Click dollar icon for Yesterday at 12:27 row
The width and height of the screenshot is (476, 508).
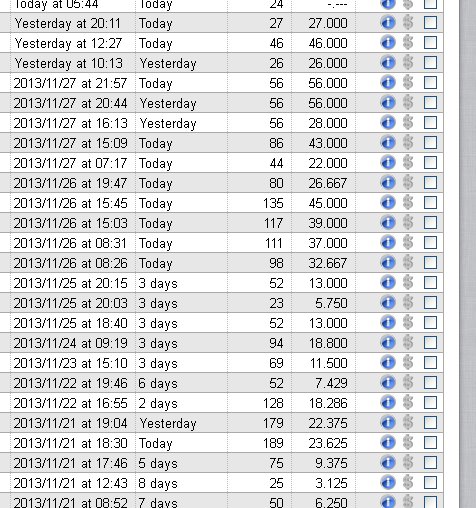408,42
